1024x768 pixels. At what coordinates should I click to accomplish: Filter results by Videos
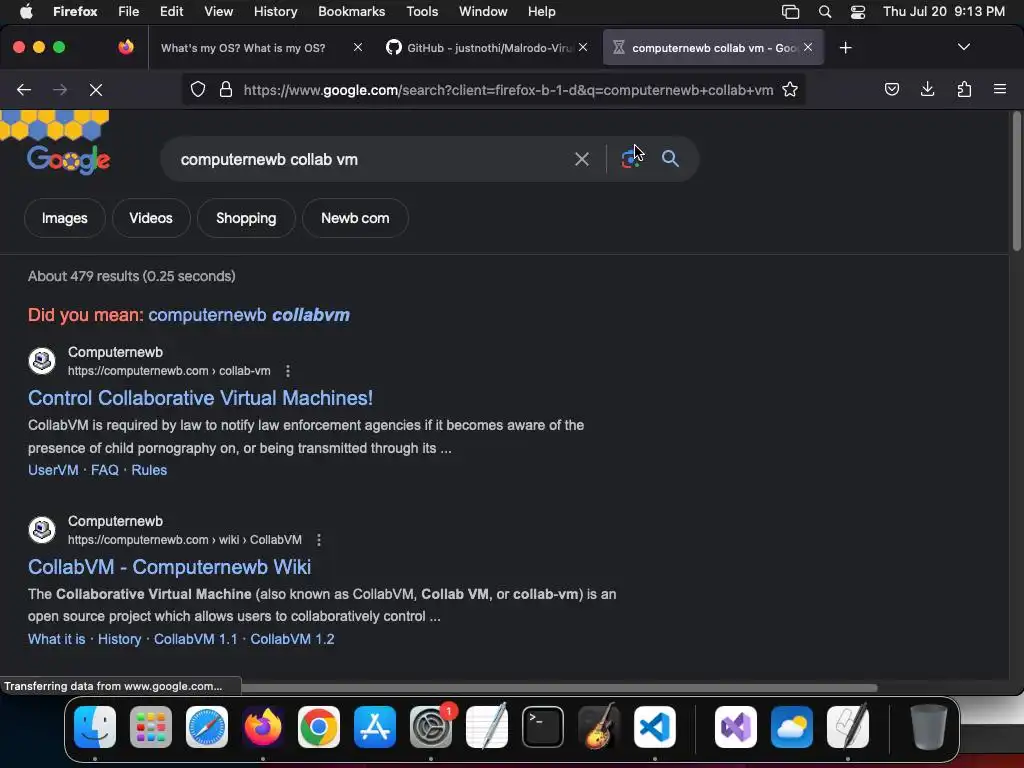[151, 218]
